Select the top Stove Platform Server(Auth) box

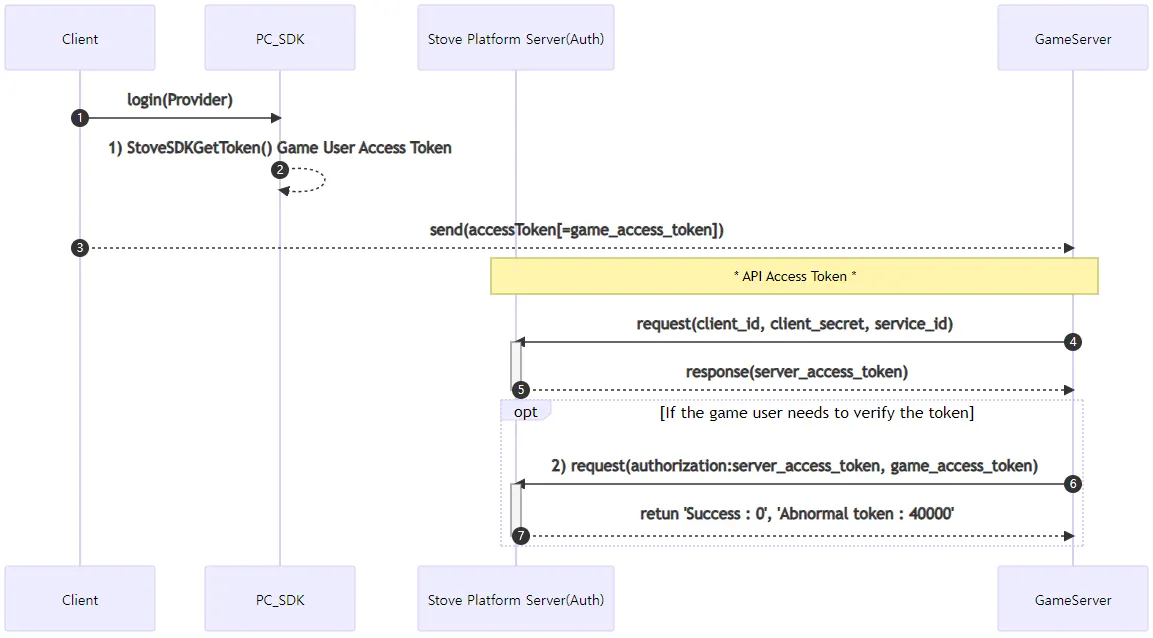[x=515, y=38]
